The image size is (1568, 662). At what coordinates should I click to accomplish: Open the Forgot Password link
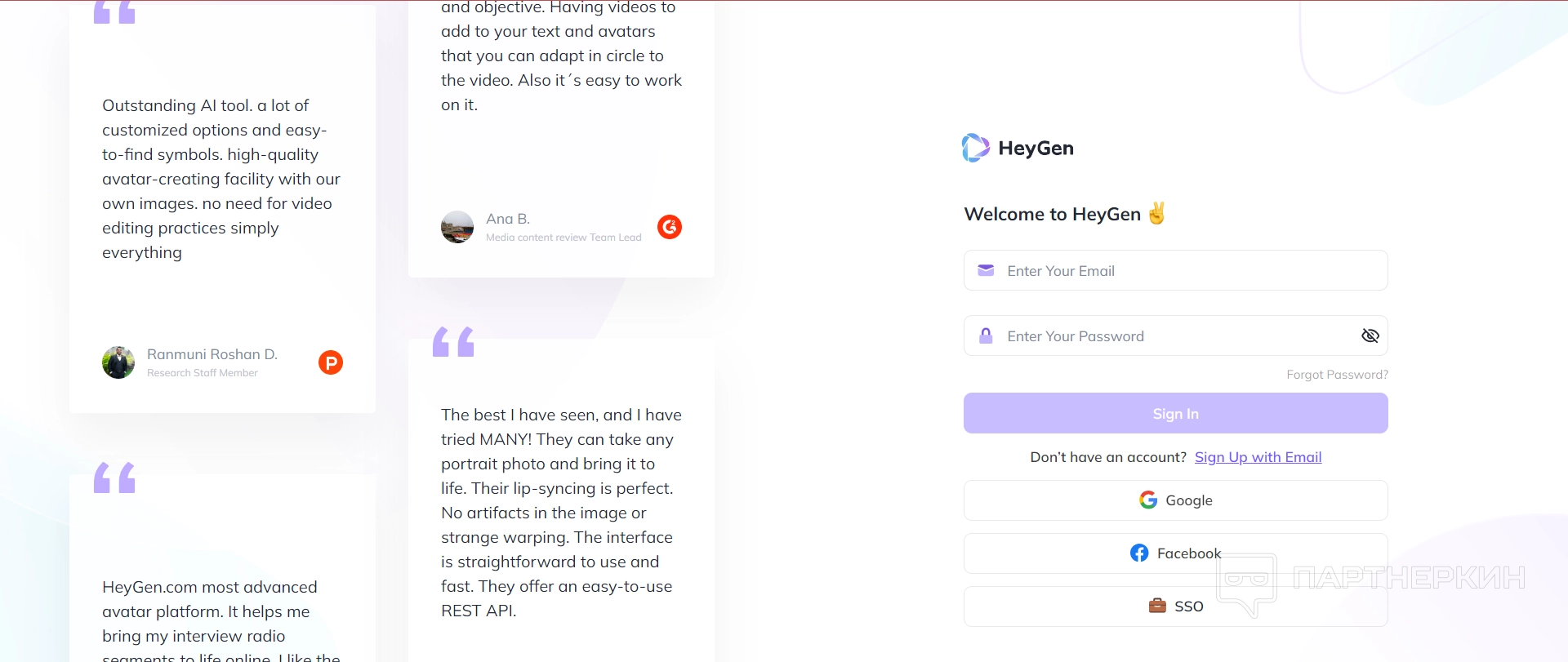pos(1337,375)
